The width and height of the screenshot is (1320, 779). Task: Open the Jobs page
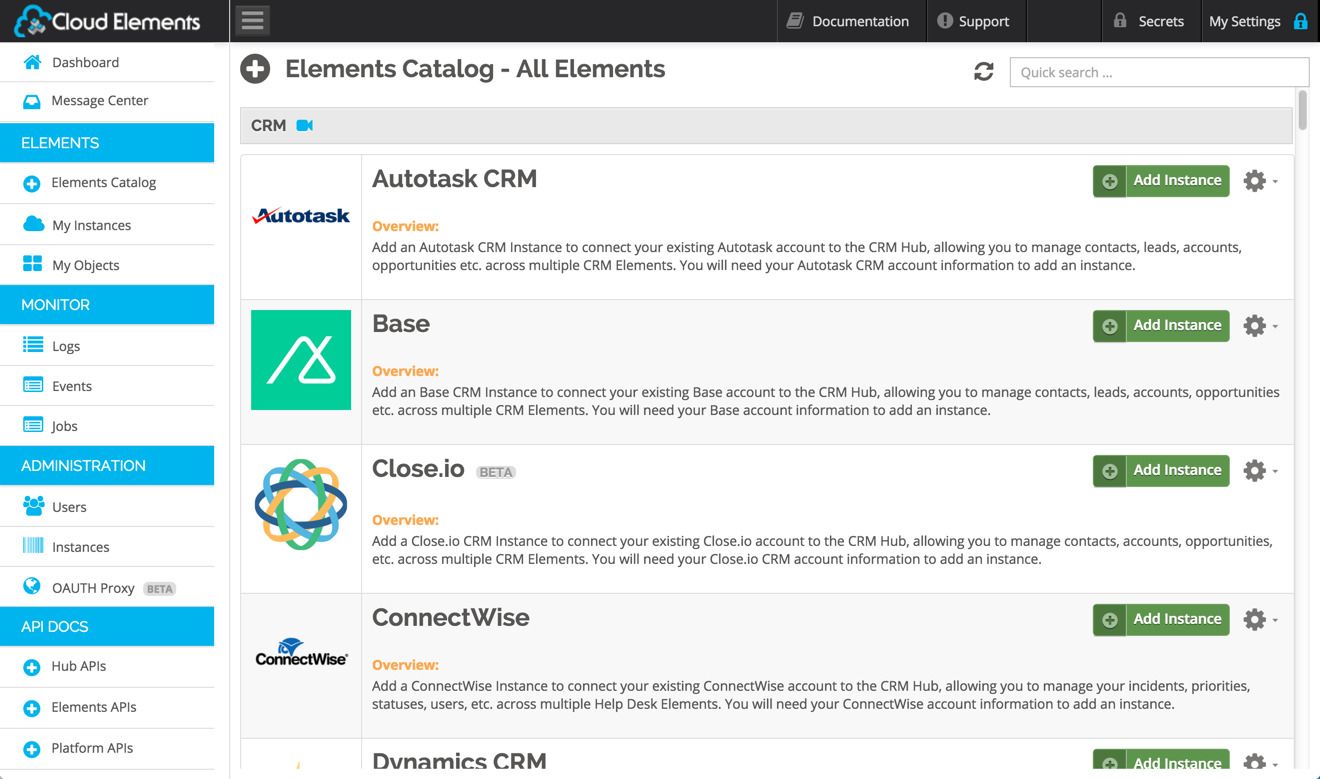point(64,425)
